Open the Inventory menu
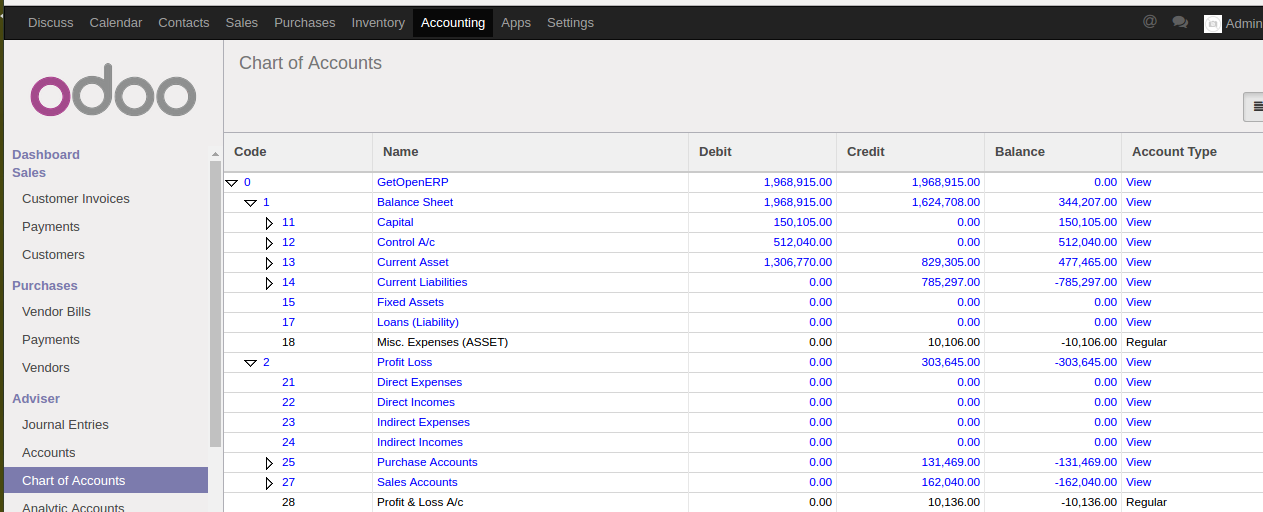Image resolution: width=1263 pixels, height=512 pixels. (x=378, y=22)
